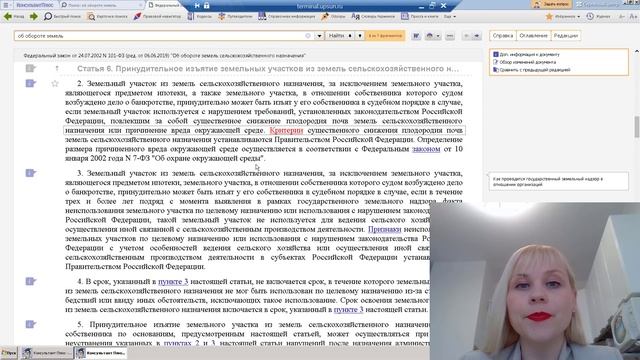
Task: Select the Федеральный document tab
Action: [164, 5]
